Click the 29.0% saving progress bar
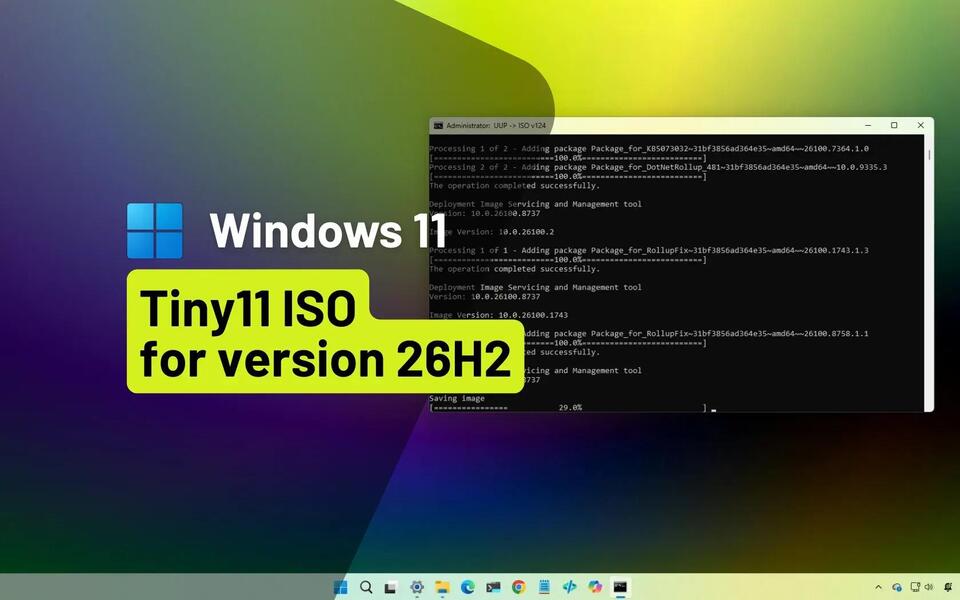 pos(568,408)
